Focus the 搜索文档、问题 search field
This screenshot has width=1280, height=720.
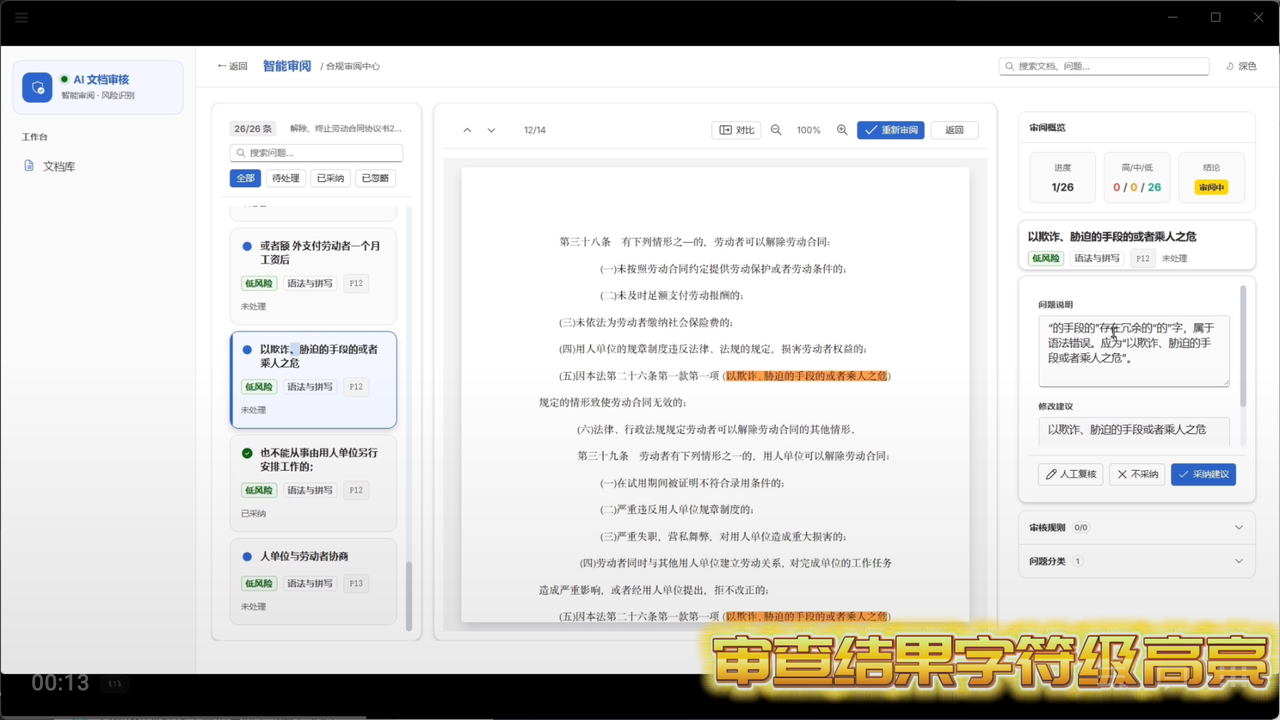pyautogui.click(x=1104, y=66)
